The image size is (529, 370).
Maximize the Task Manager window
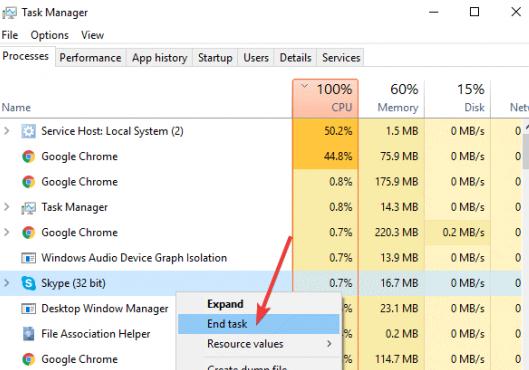point(474,12)
